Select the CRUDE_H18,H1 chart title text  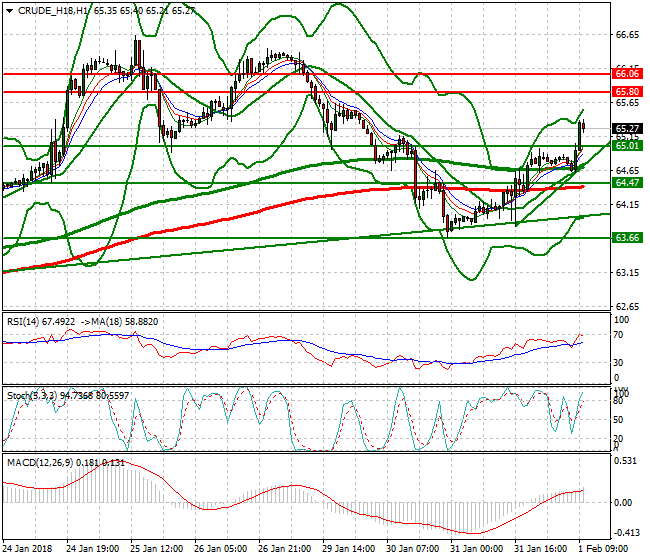53,11
